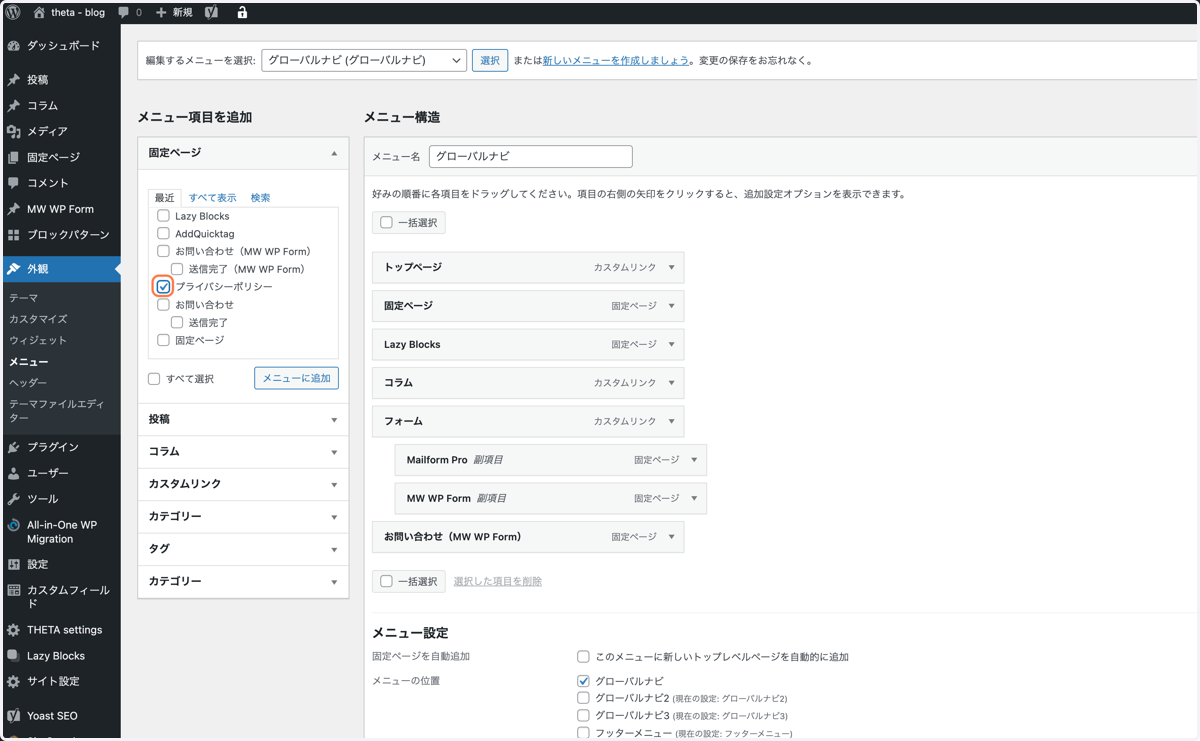
Task: Click the plus icon for 新規
Action: [x=161, y=12]
